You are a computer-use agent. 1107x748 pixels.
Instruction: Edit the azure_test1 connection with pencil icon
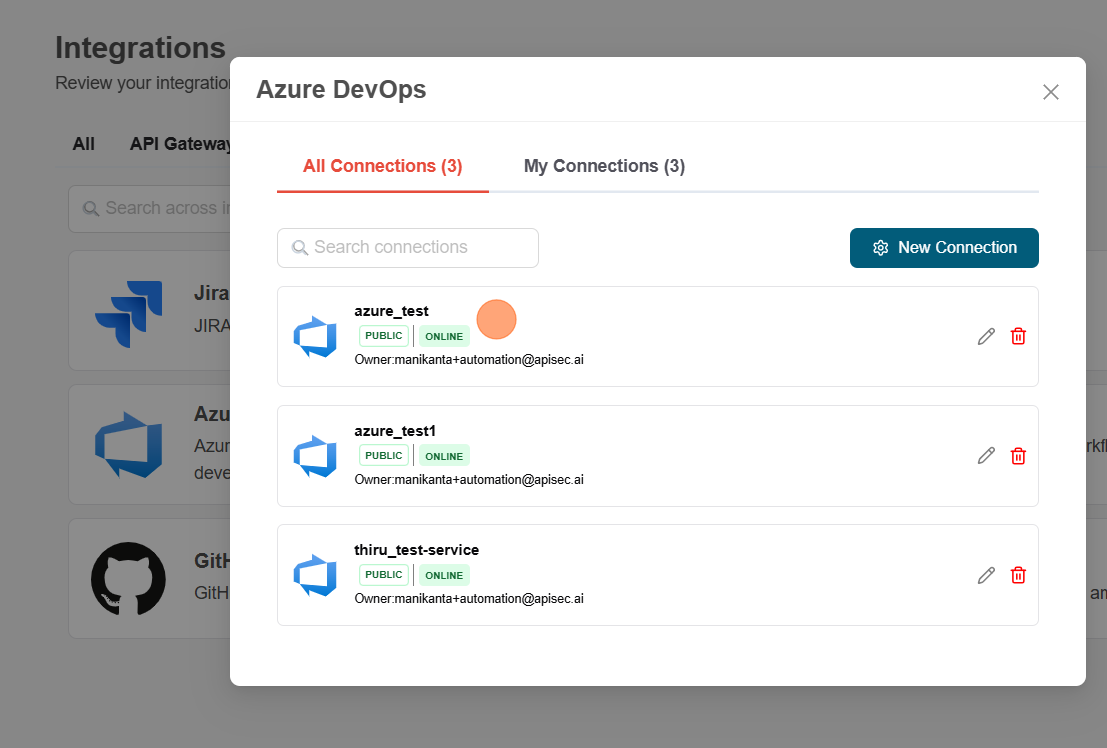point(986,456)
